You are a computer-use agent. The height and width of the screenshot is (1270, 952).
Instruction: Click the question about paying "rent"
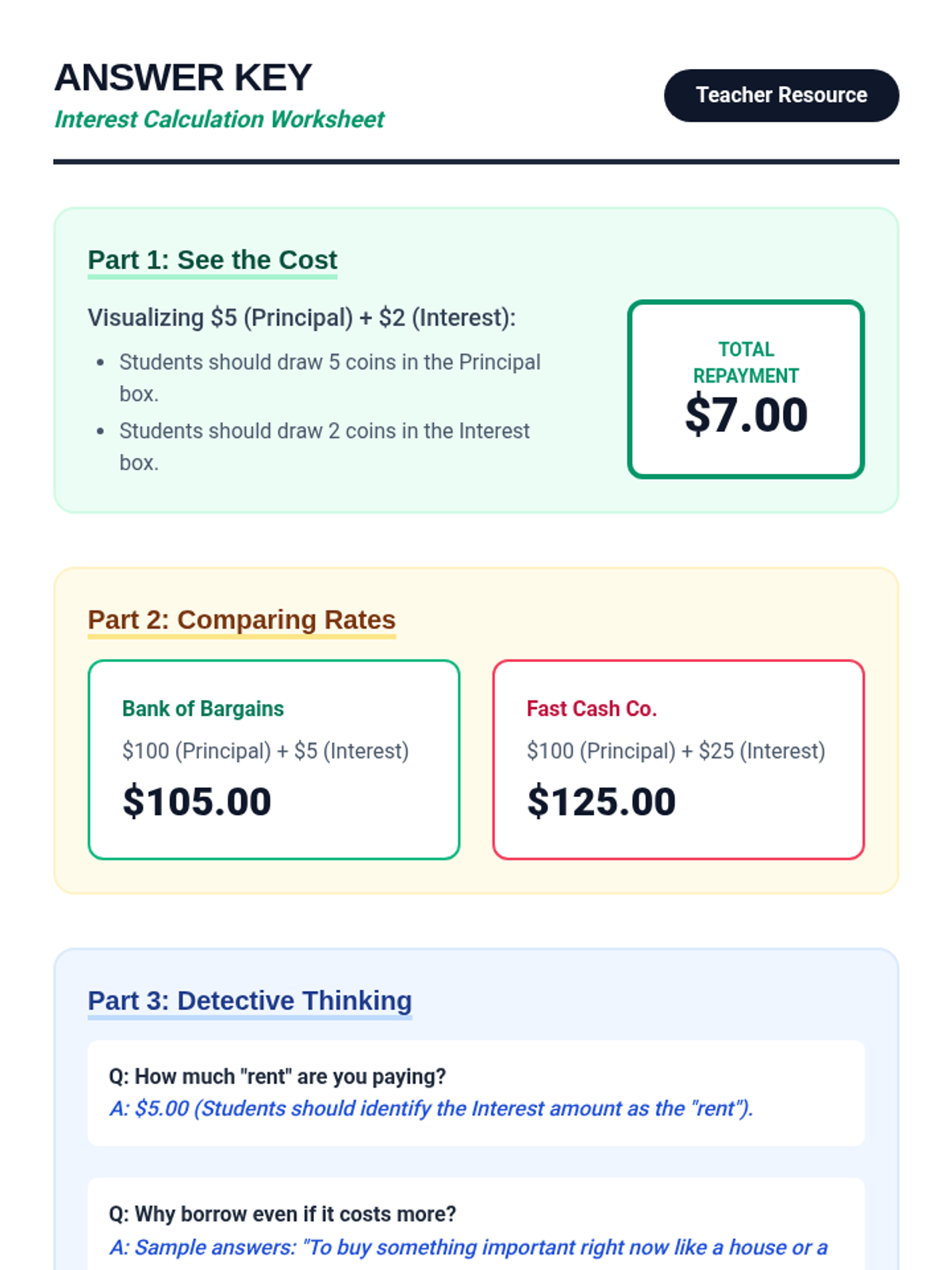click(x=278, y=1076)
